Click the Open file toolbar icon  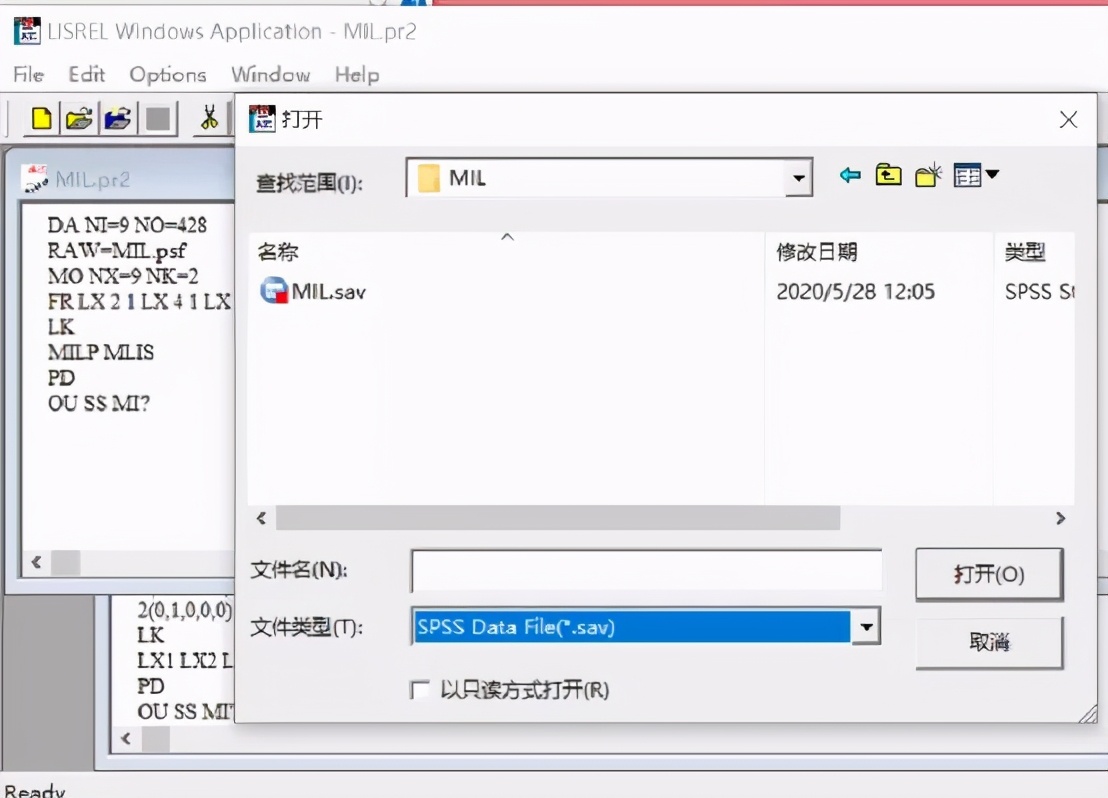pos(80,118)
